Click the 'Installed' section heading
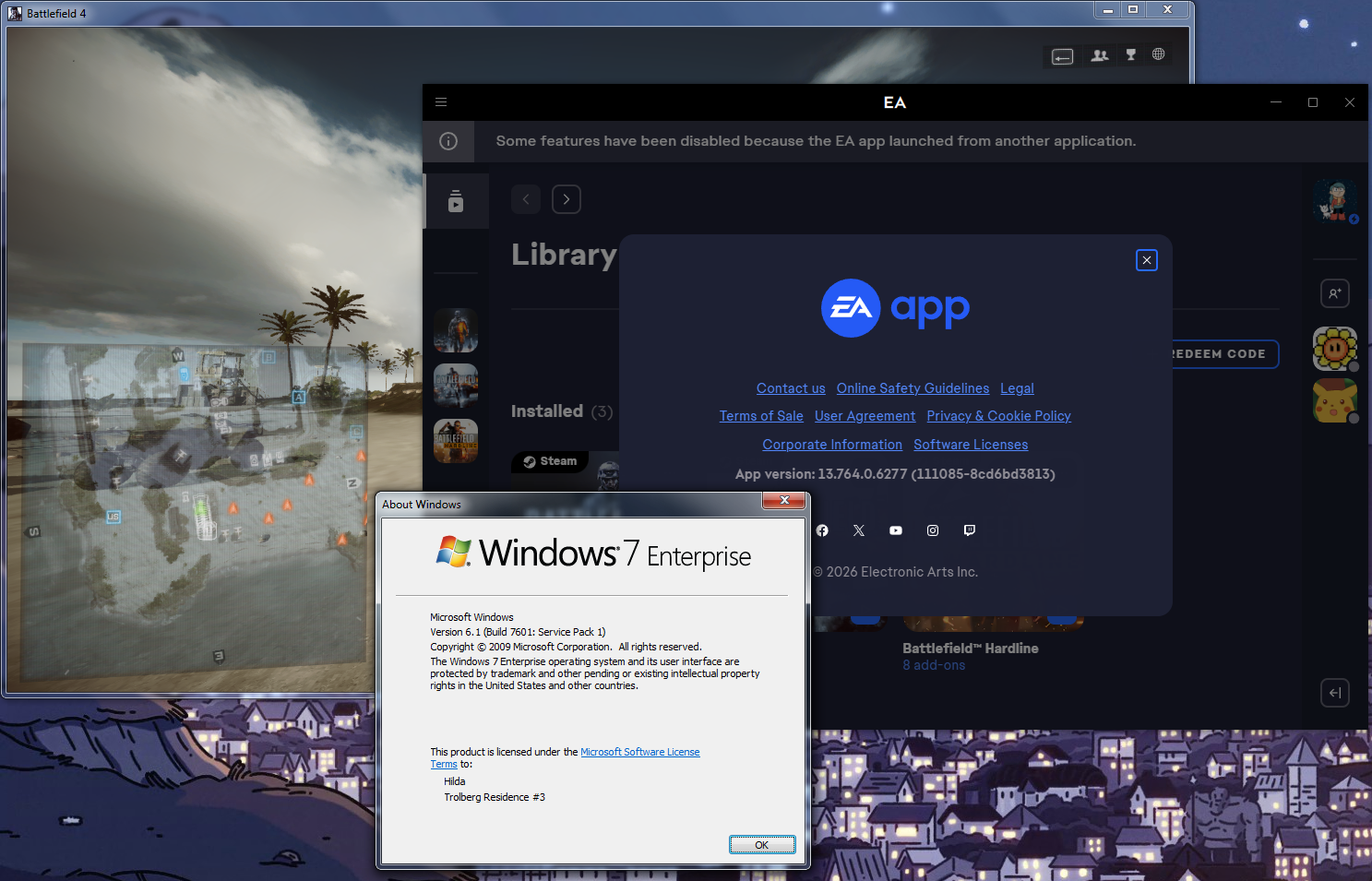 coord(547,411)
